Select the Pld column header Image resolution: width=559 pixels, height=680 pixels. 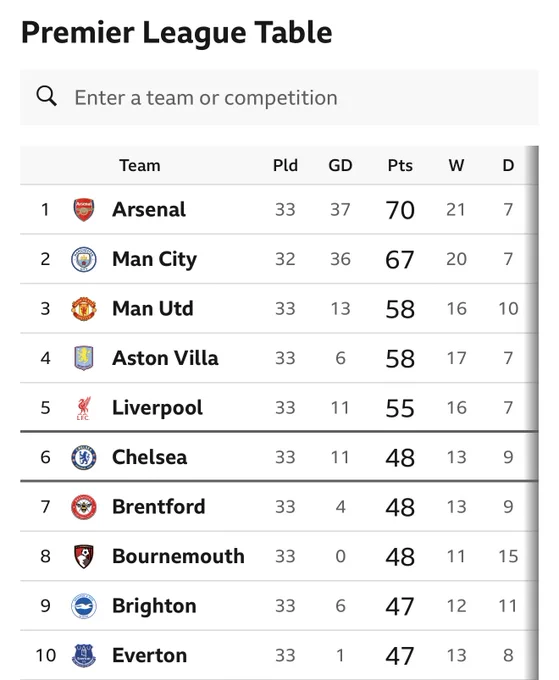click(285, 165)
